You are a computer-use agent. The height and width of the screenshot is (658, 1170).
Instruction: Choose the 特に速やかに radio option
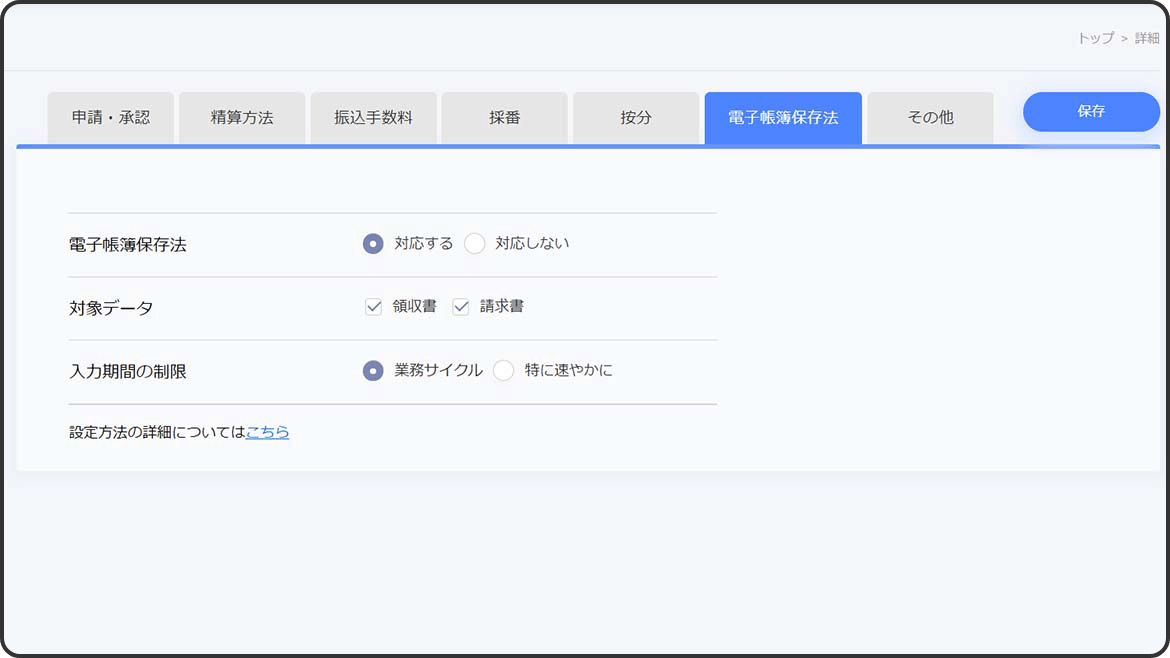point(504,371)
